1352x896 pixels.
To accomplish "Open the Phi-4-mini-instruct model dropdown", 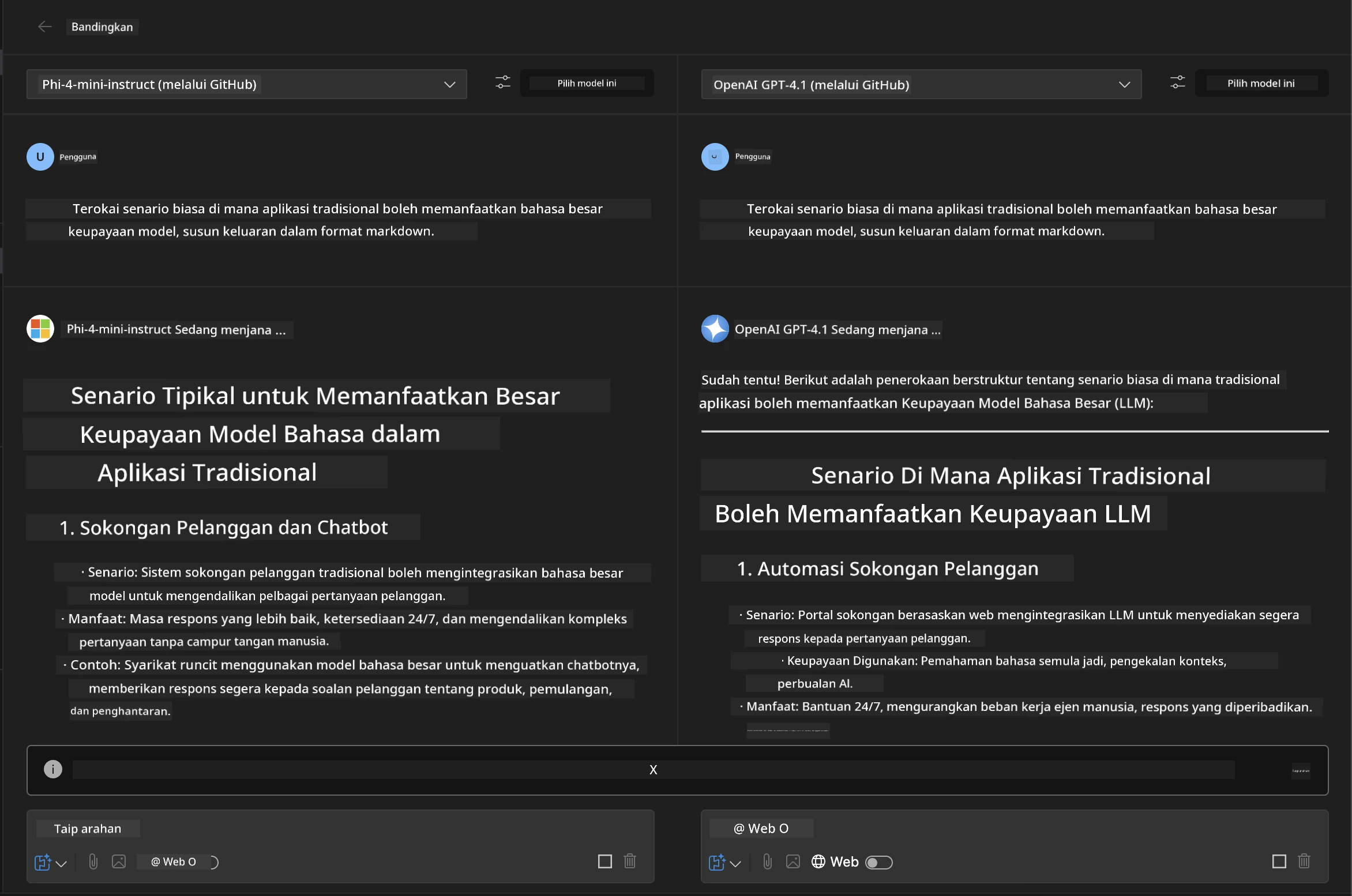I will coord(246,84).
